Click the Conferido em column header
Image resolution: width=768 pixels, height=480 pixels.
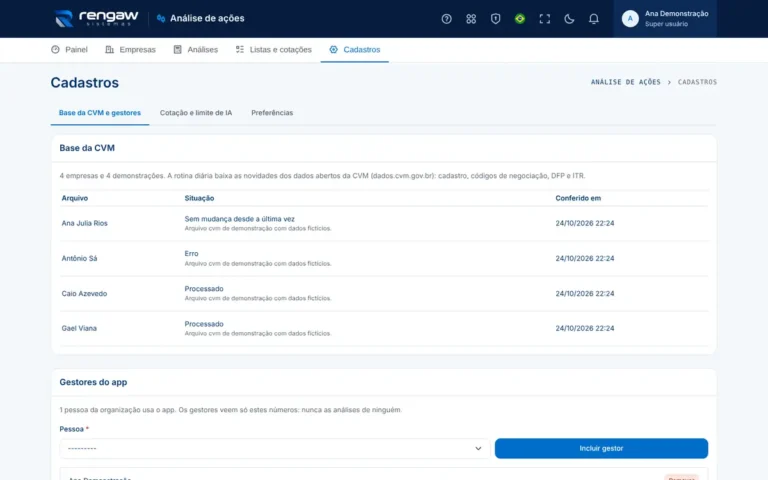[578, 198]
